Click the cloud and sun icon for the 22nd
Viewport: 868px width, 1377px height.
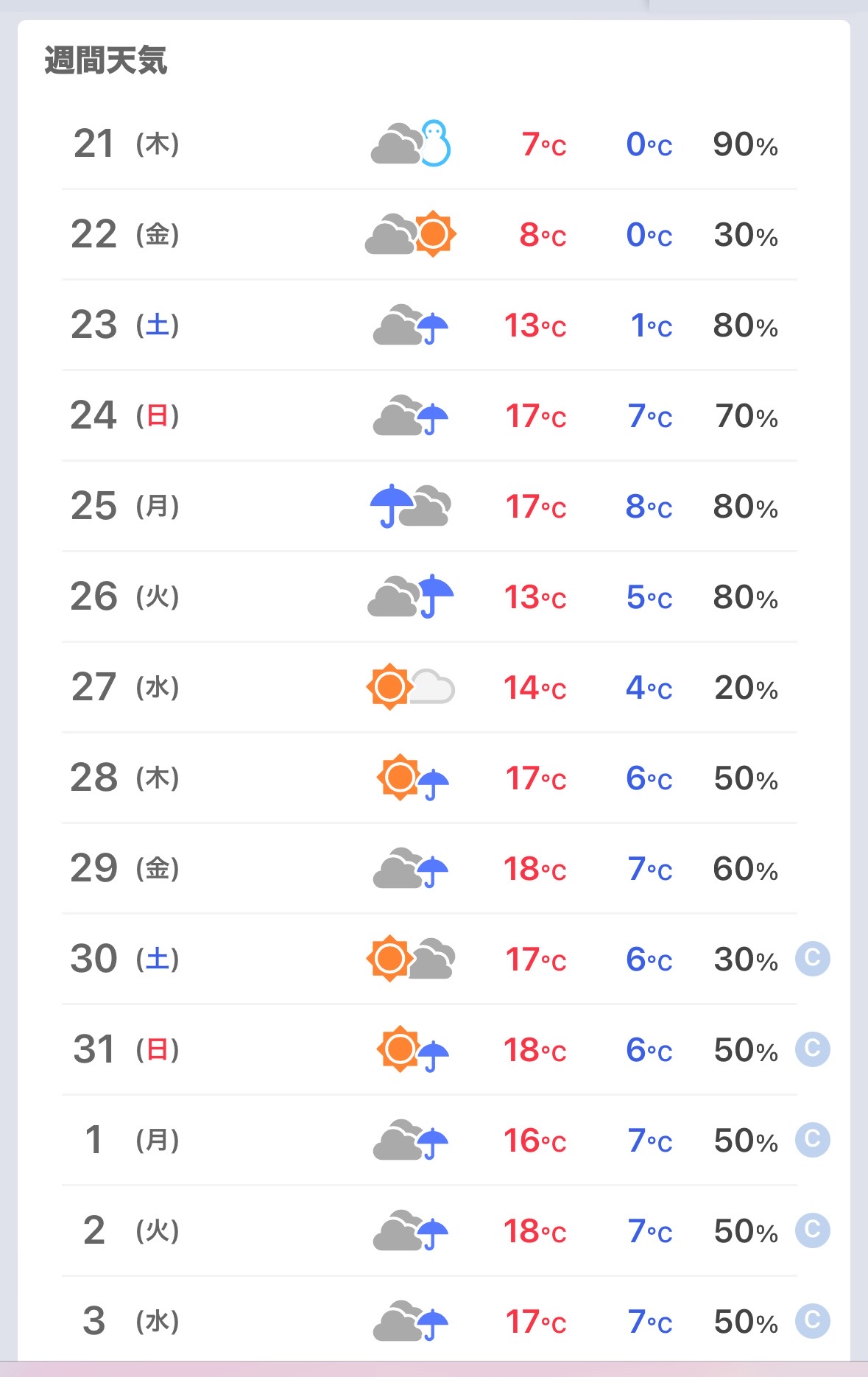411,234
